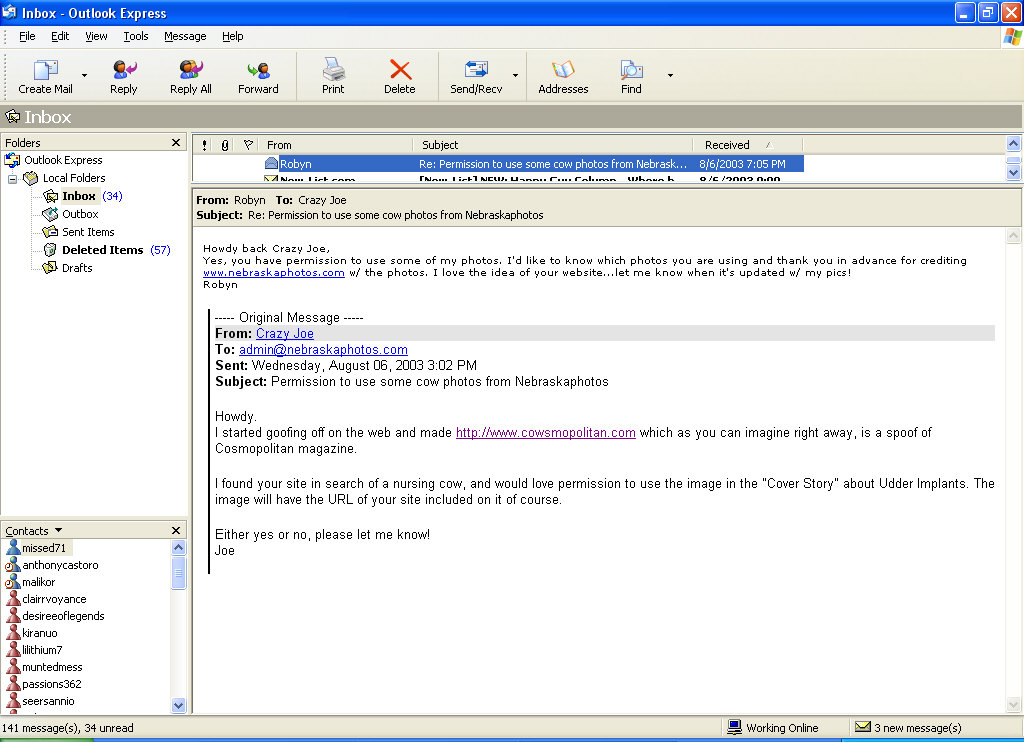Click the Find toolbar icon
Viewport: 1024px width, 742px height.
(631, 72)
